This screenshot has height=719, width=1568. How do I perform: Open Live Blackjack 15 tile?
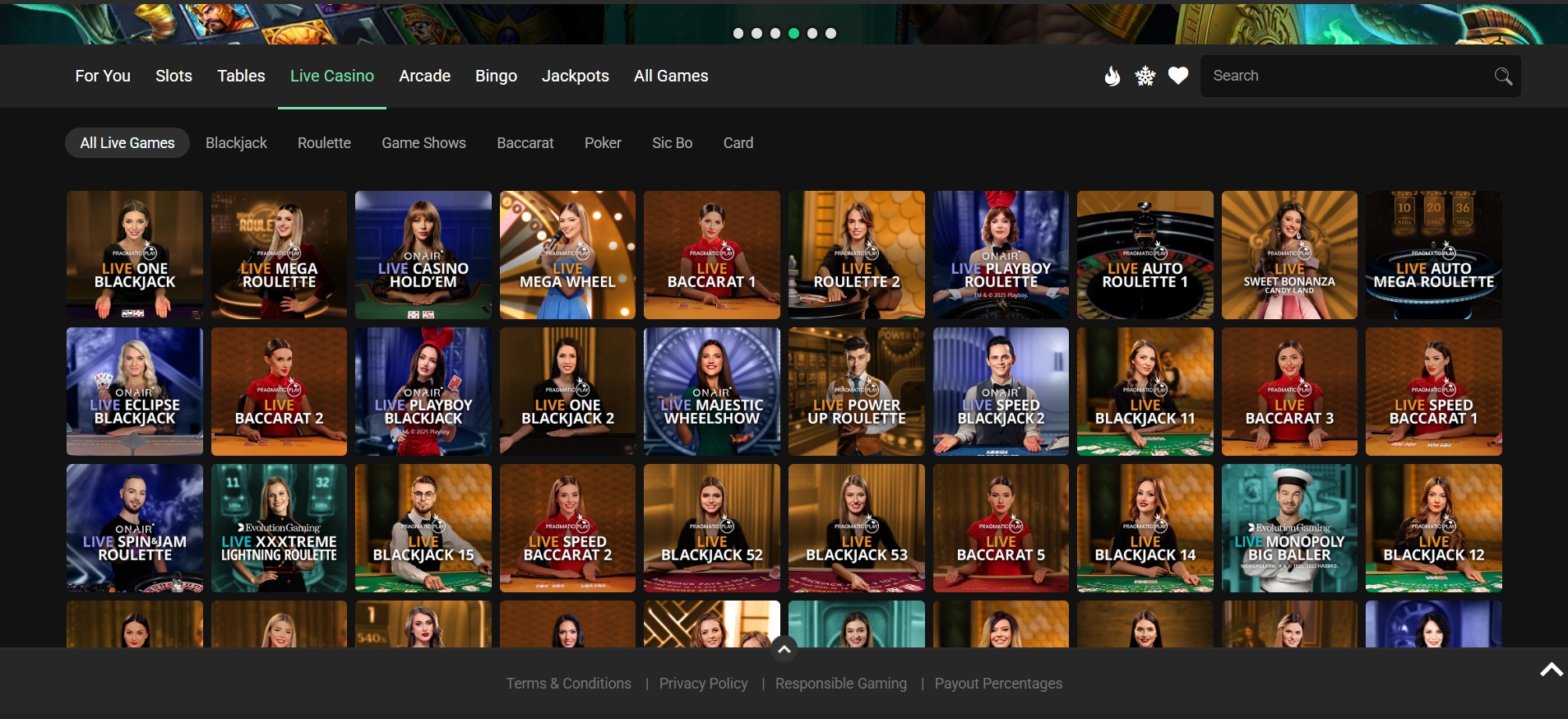point(423,528)
